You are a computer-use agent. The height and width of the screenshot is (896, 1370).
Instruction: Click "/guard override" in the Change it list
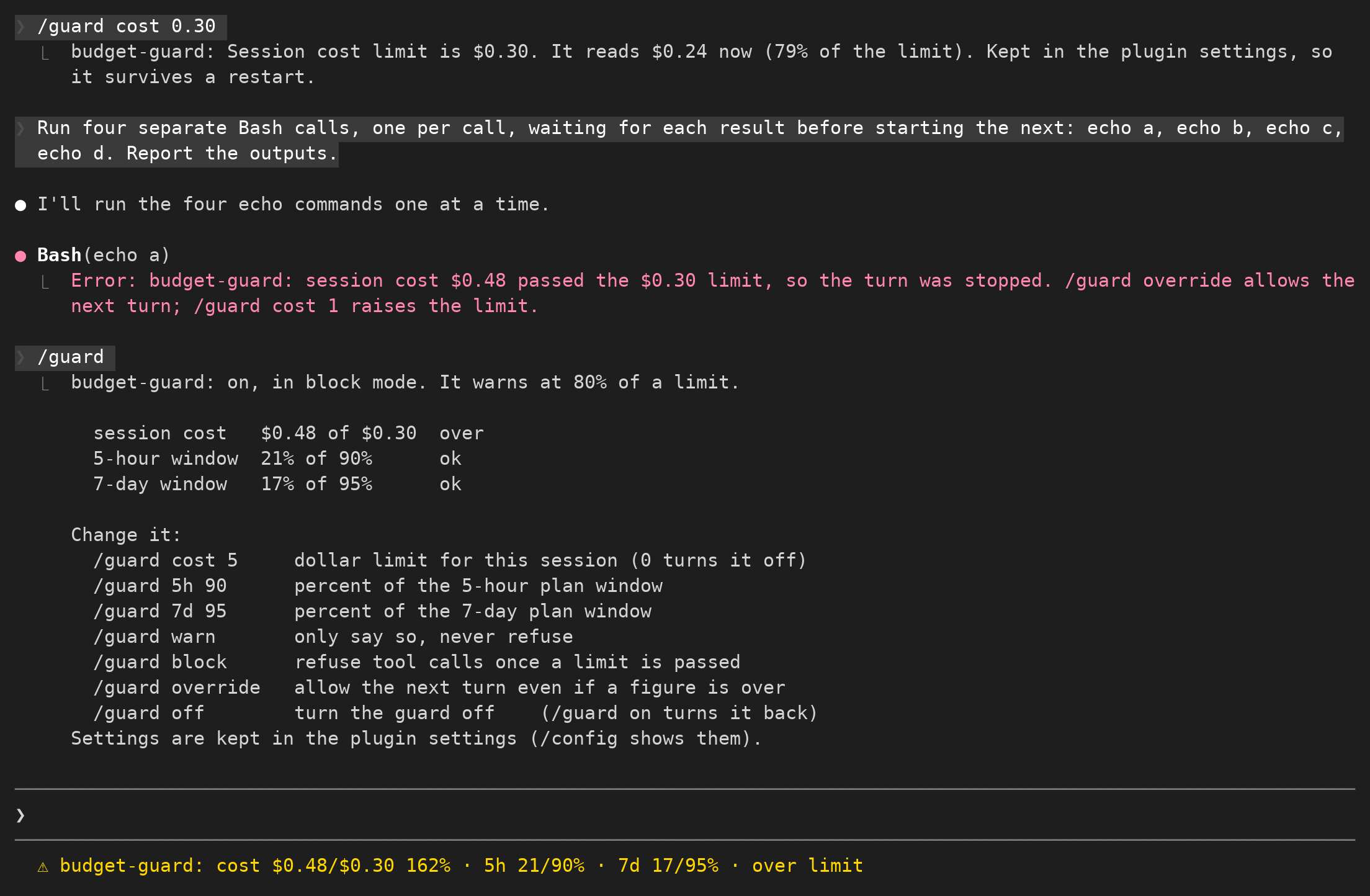click(177, 688)
